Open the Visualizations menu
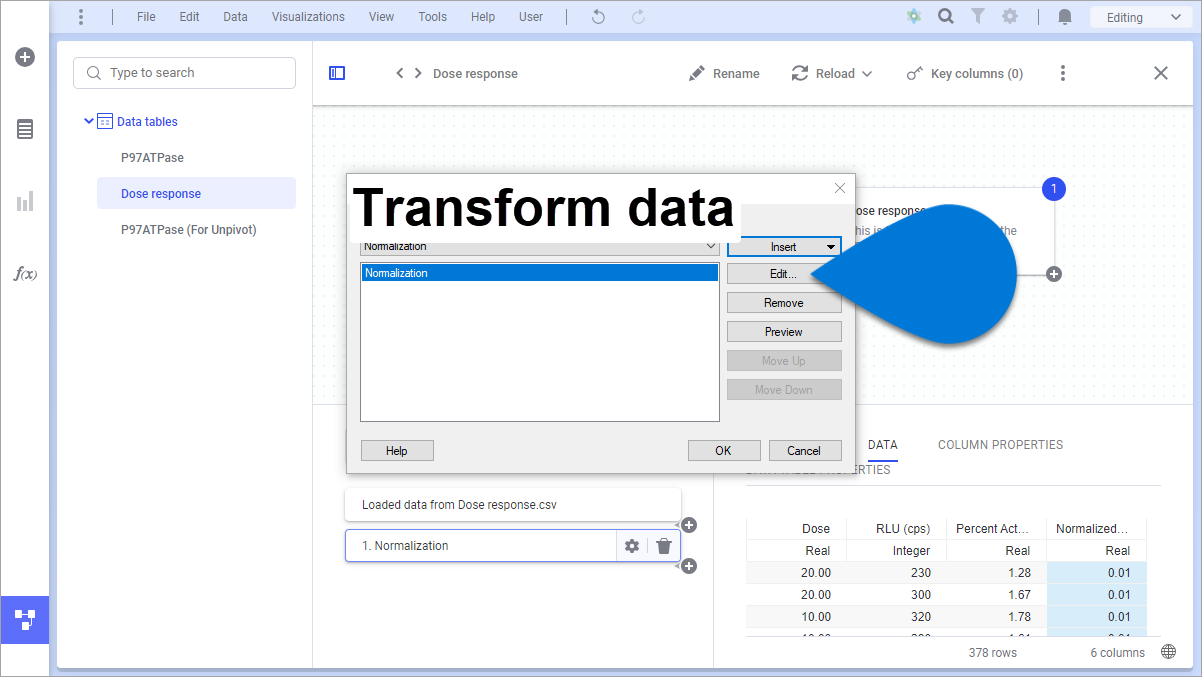1202x677 pixels. tap(308, 17)
